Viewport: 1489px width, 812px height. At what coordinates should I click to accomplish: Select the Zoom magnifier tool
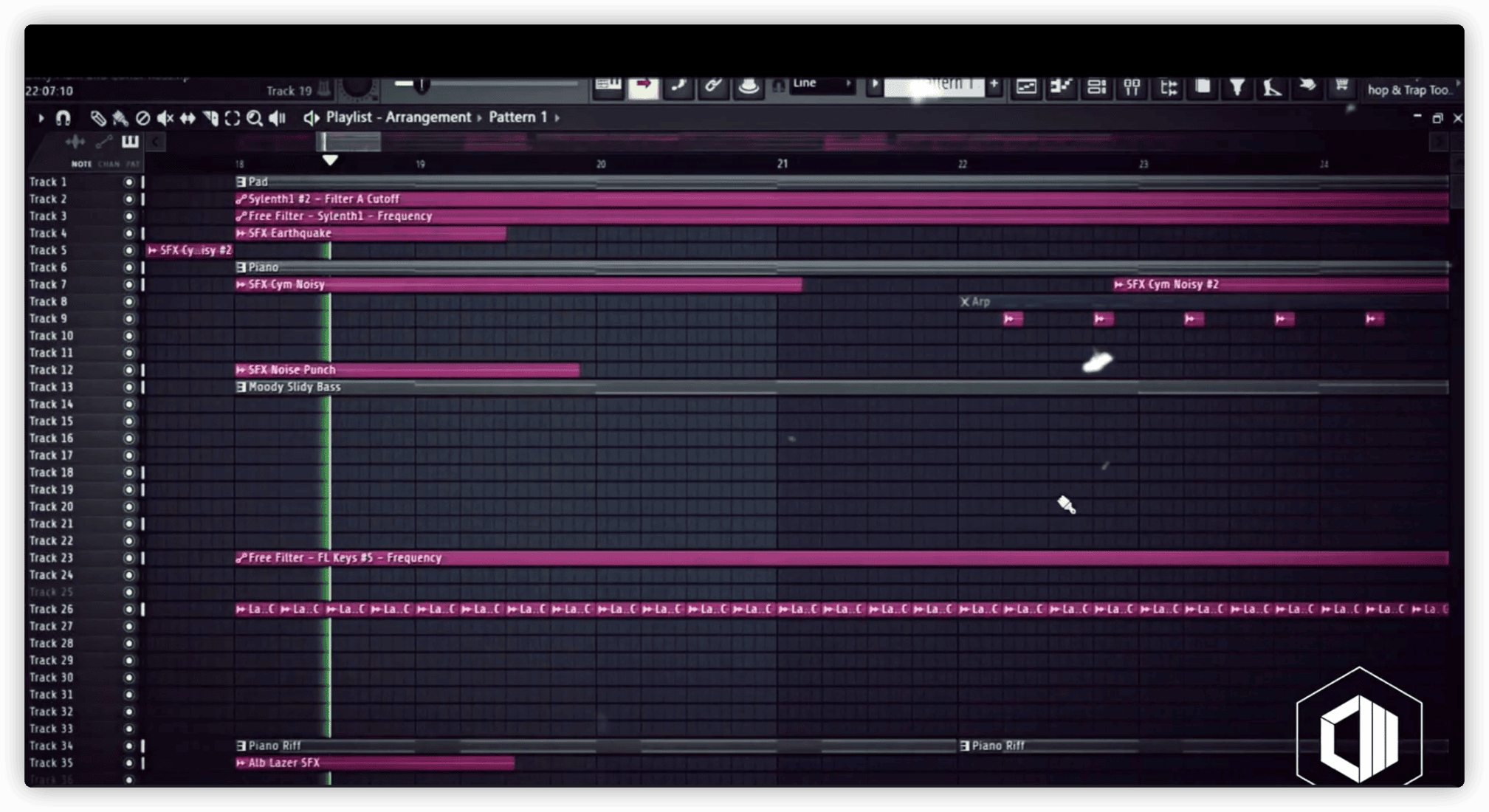coord(255,118)
